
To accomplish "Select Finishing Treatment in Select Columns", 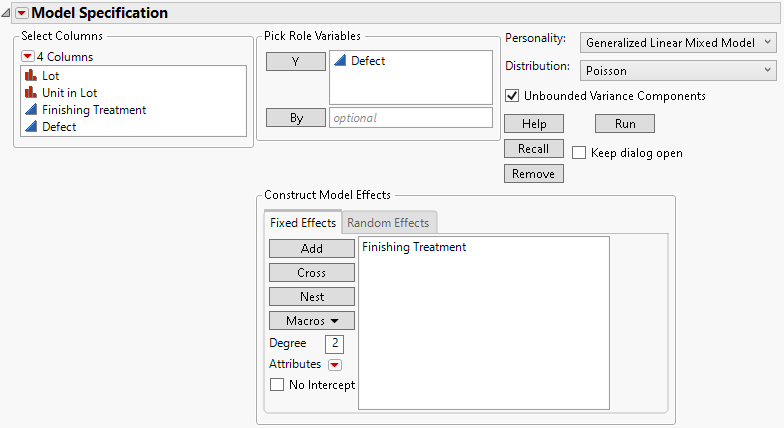I will (x=93, y=110).
